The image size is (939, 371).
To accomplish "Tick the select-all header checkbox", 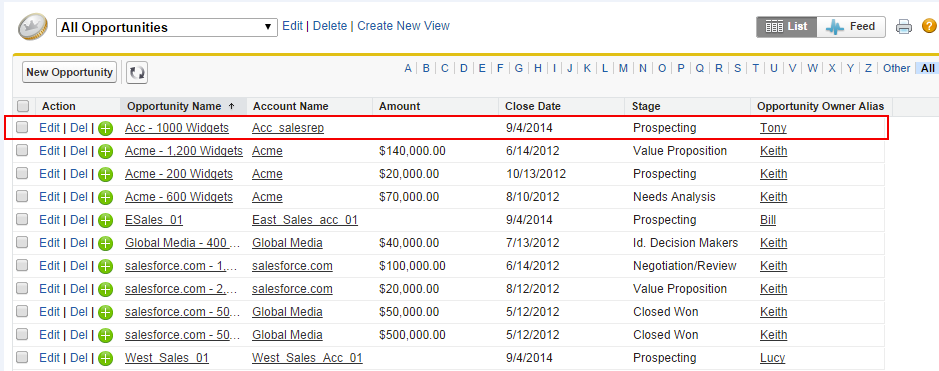I will 23,107.
